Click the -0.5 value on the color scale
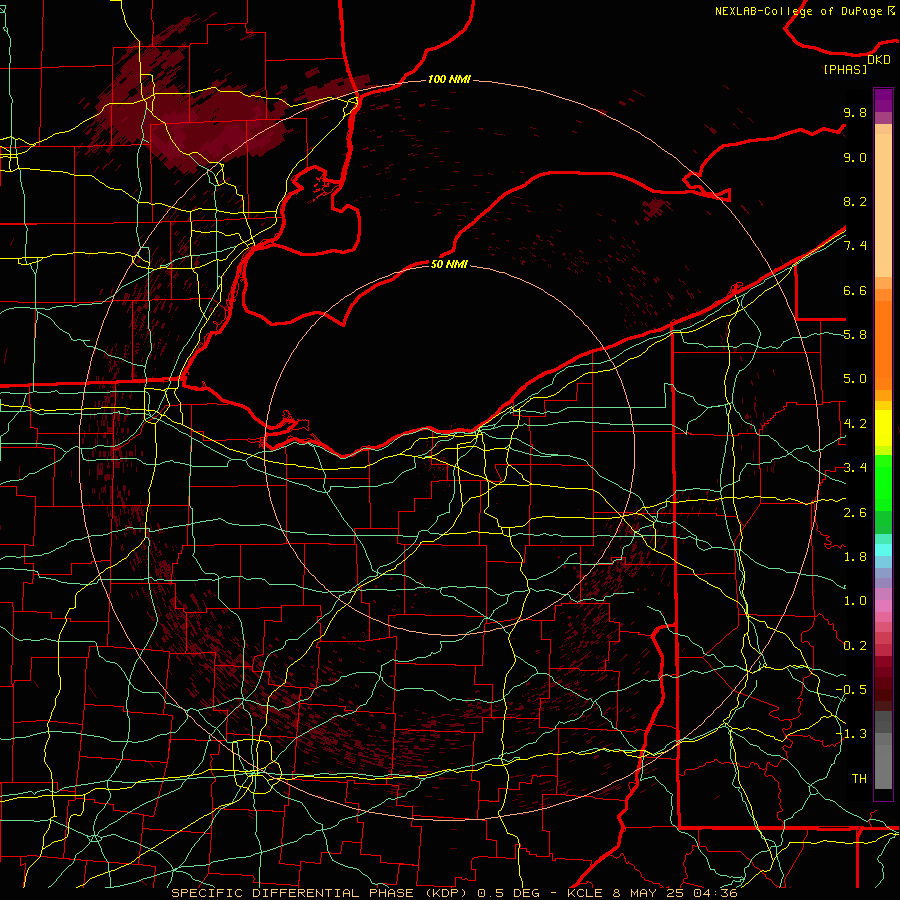Viewport: 900px width, 900px height. (x=851, y=689)
